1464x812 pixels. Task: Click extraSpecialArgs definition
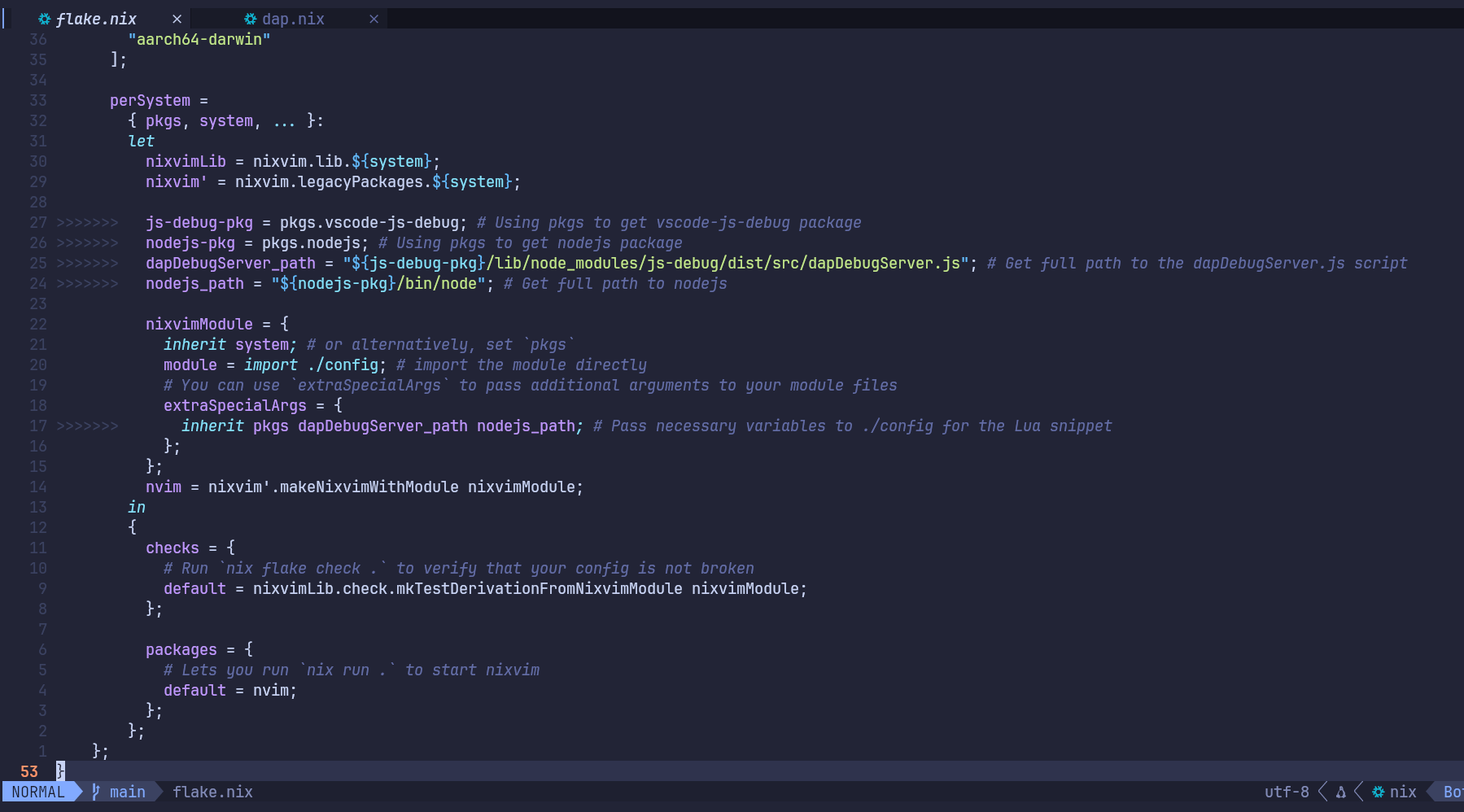click(235, 405)
